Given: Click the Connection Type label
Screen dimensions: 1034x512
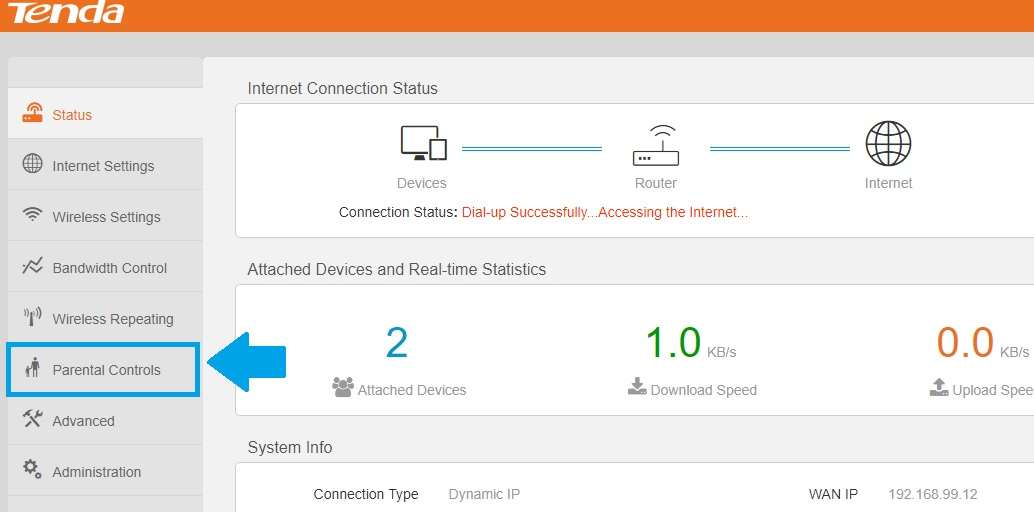Looking at the screenshot, I should pos(366,494).
